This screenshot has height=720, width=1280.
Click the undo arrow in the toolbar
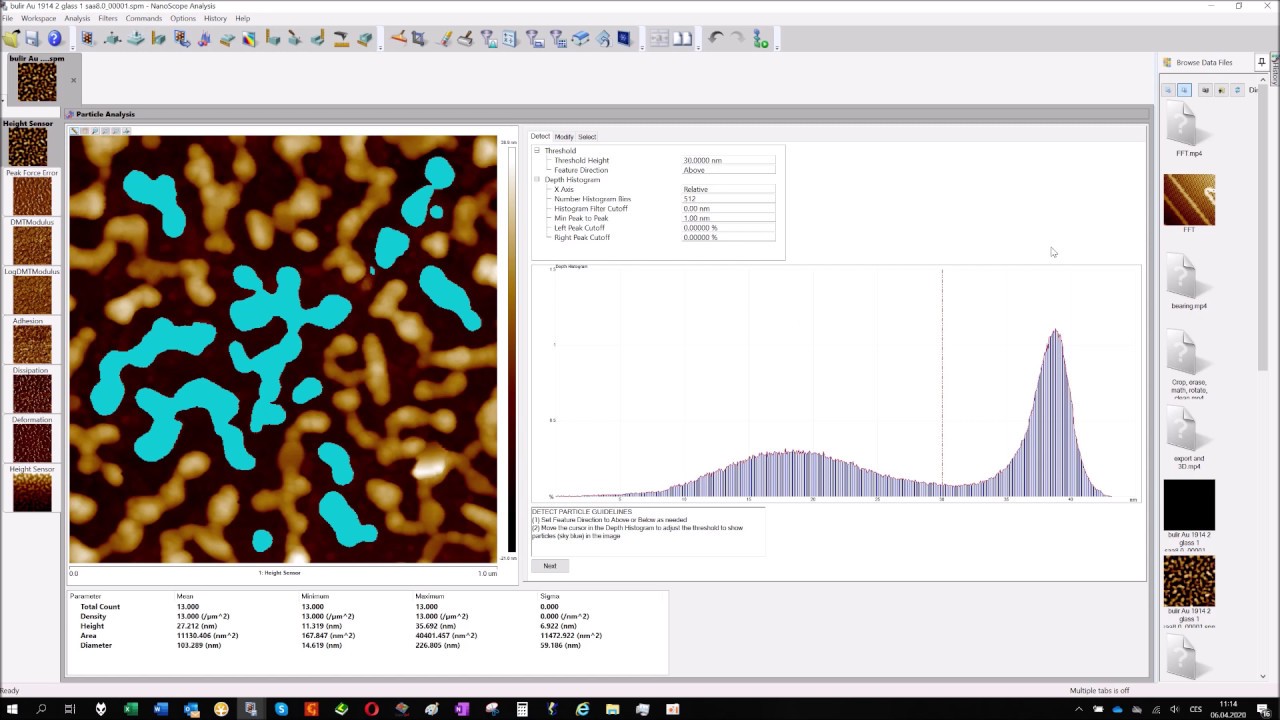716,39
